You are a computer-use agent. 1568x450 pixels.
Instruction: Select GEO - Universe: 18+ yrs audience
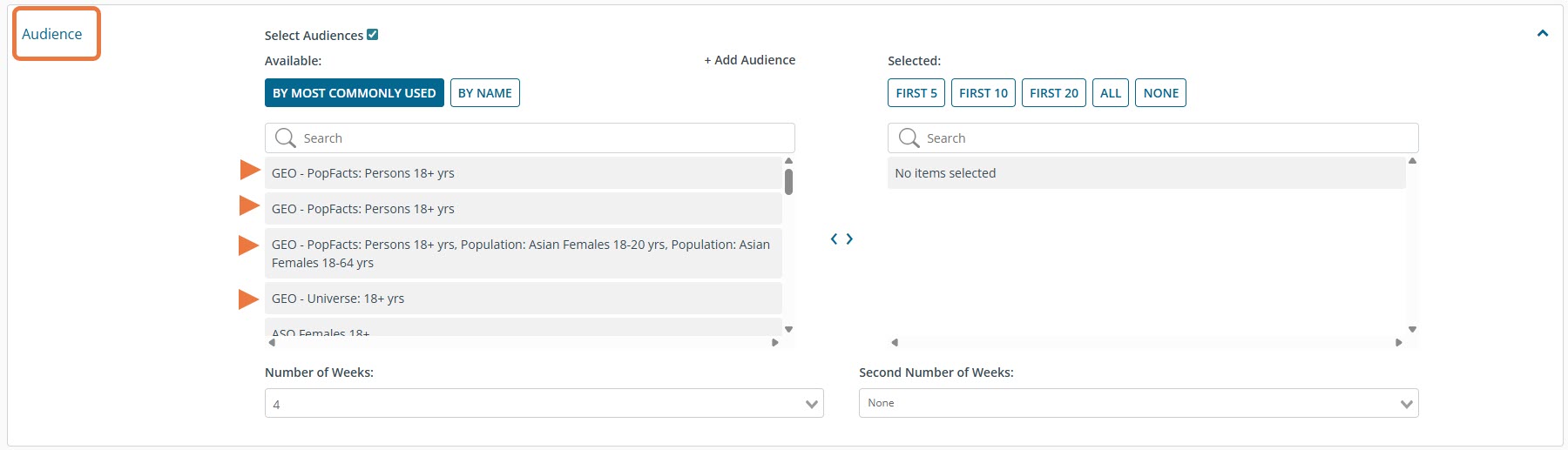523,299
